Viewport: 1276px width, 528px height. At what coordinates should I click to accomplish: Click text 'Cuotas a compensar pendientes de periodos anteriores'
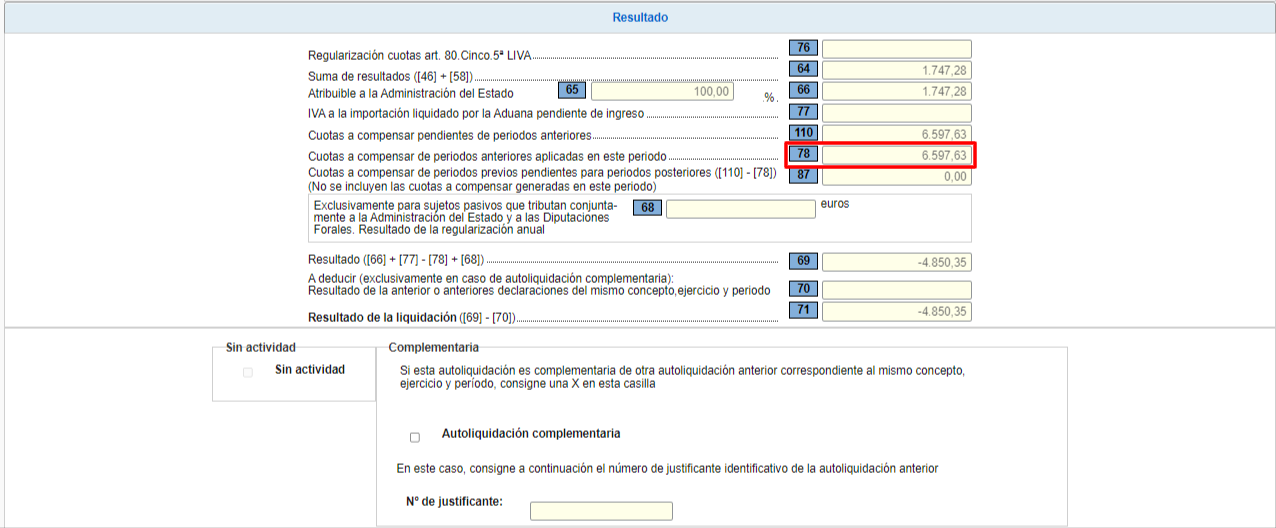click(450, 135)
